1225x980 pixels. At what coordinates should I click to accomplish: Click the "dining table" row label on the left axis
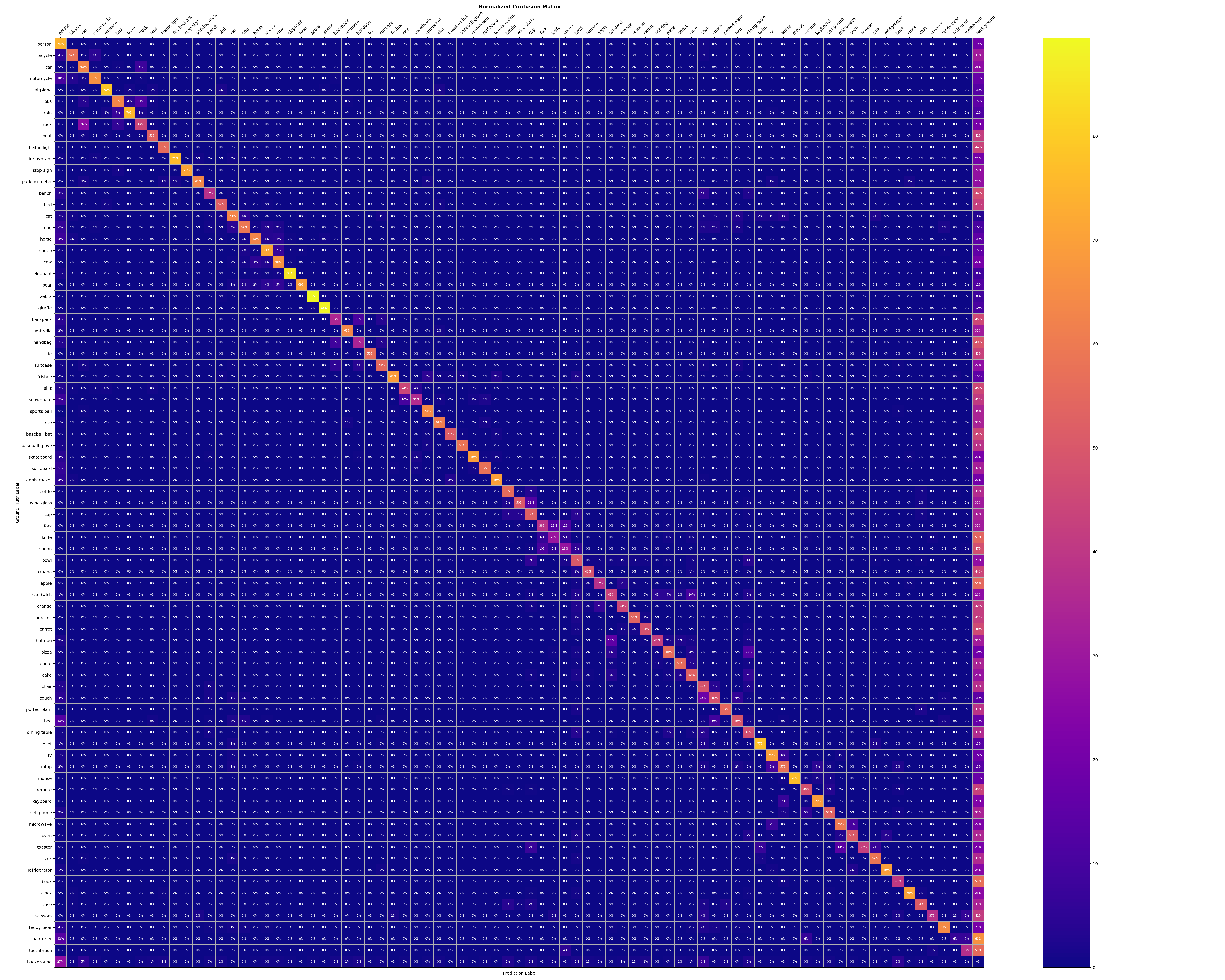39,732
